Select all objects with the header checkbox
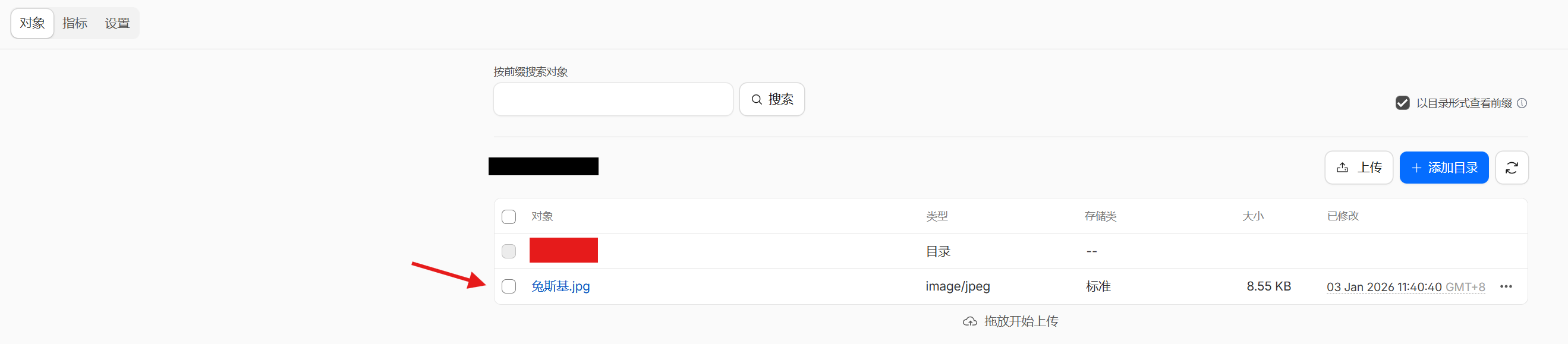 (x=509, y=216)
